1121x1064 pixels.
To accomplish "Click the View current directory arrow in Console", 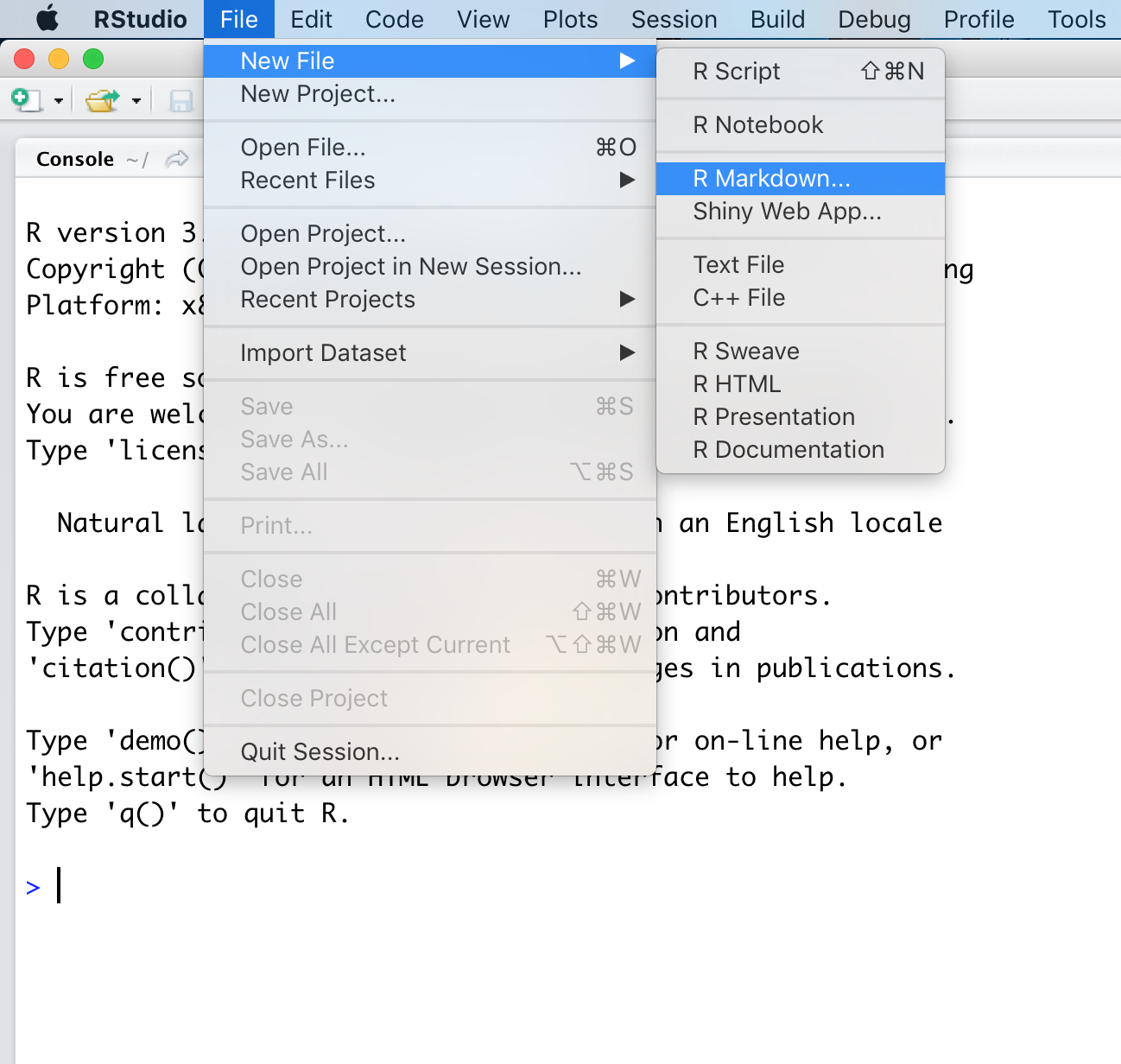I will pos(177,159).
